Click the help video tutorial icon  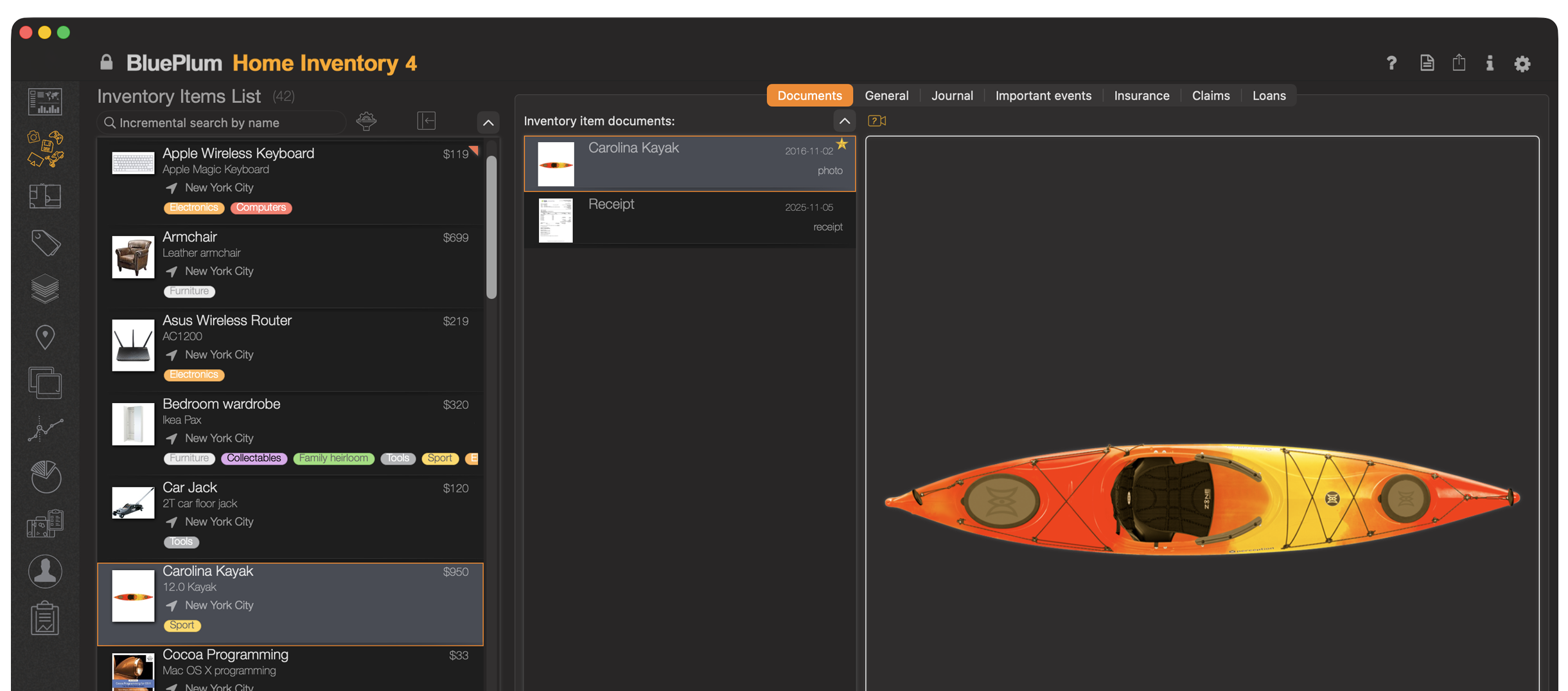point(877,120)
